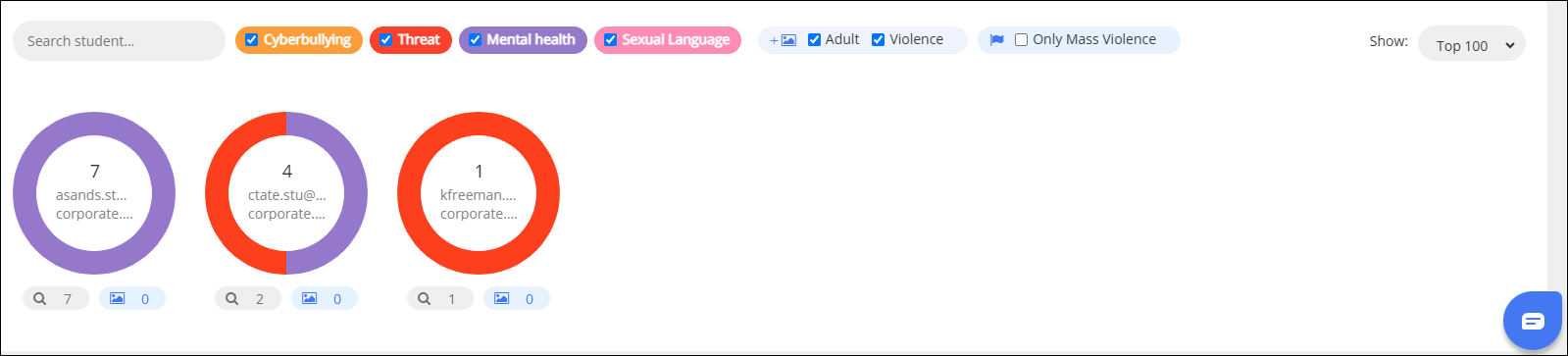Click the search count 7 under asands
The height and width of the screenshot is (356, 1568).
[x=68, y=299]
